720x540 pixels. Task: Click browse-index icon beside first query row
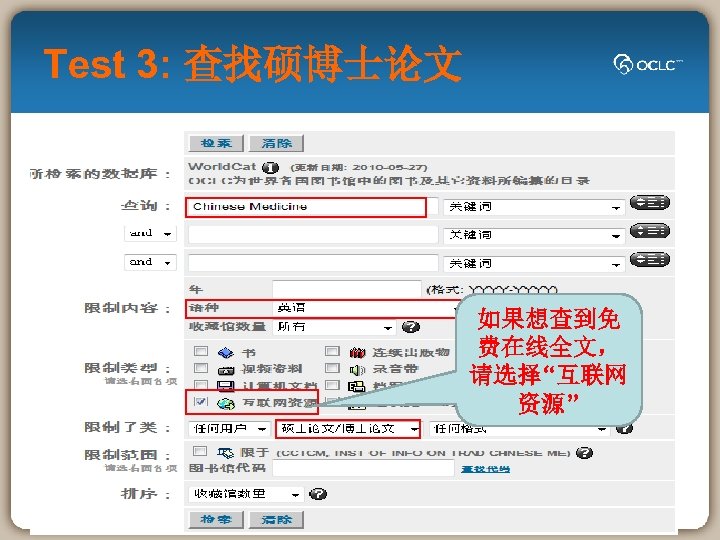coord(650,202)
